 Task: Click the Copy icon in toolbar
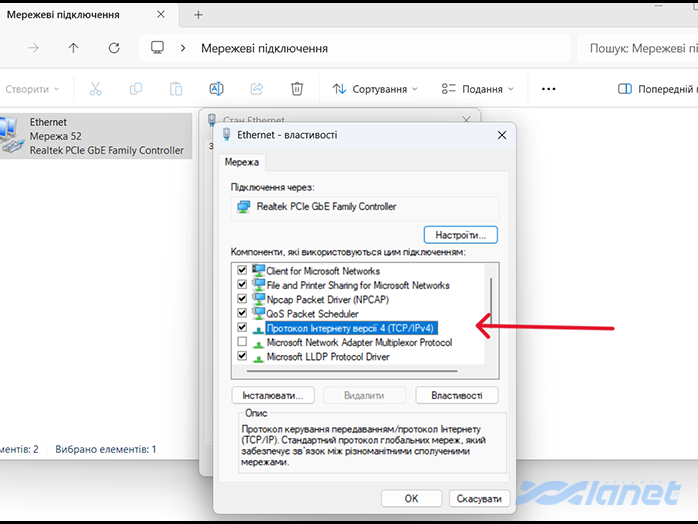(135, 89)
